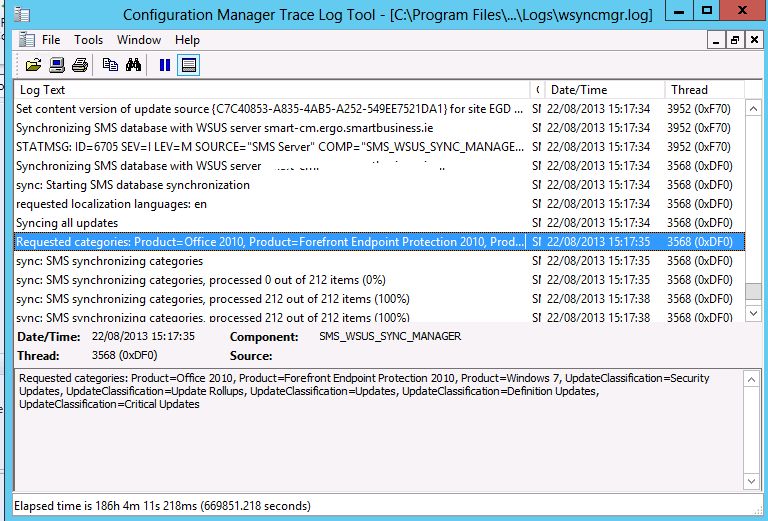Restore down the inner log document window
Viewport: 768px width, 521px height.
(735, 40)
